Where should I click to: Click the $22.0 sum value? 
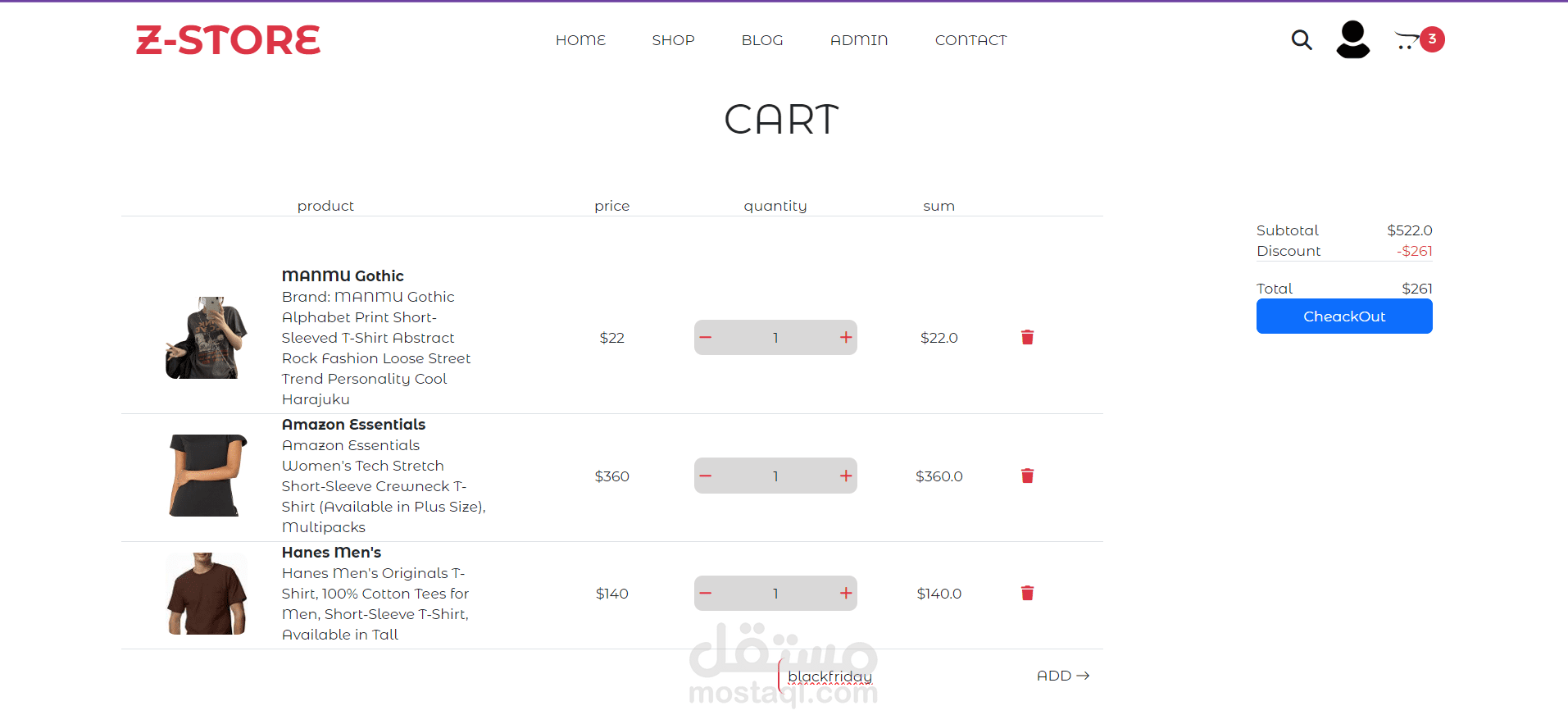coord(939,338)
